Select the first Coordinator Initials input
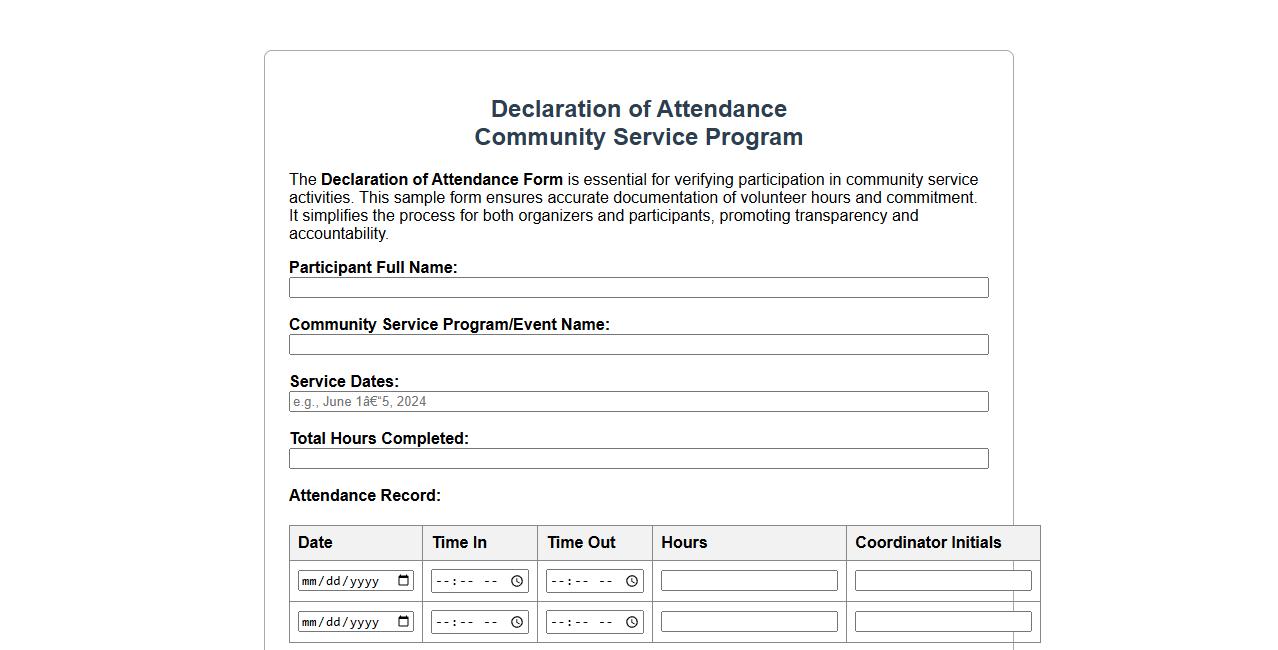 point(942,580)
